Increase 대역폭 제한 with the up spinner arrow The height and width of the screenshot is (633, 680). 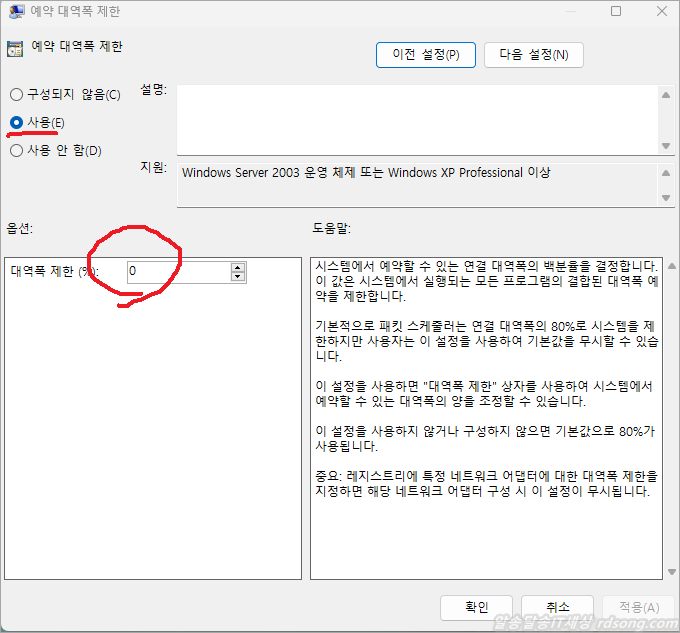[x=238, y=267]
